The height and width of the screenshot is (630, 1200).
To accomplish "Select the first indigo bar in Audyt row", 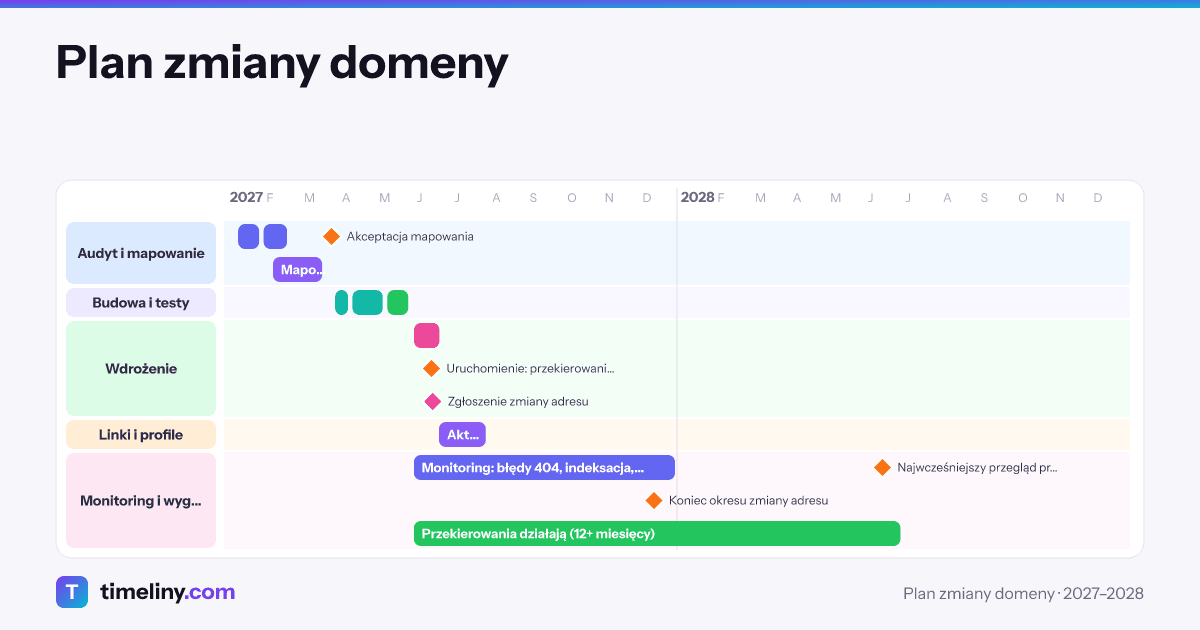I will click(x=249, y=236).
